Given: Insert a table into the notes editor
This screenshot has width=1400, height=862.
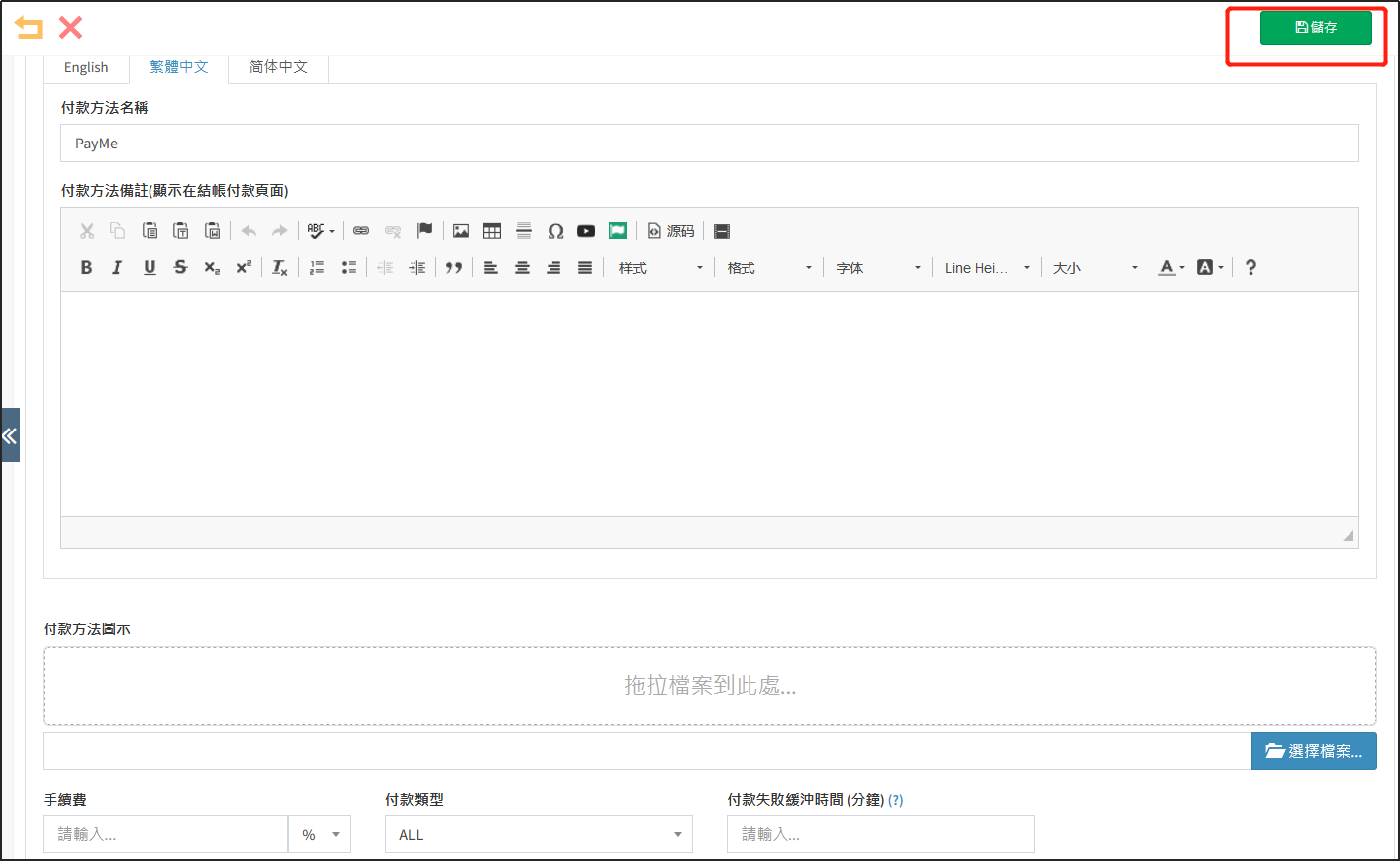Looking at the screenshot, I should pos(492,230).
